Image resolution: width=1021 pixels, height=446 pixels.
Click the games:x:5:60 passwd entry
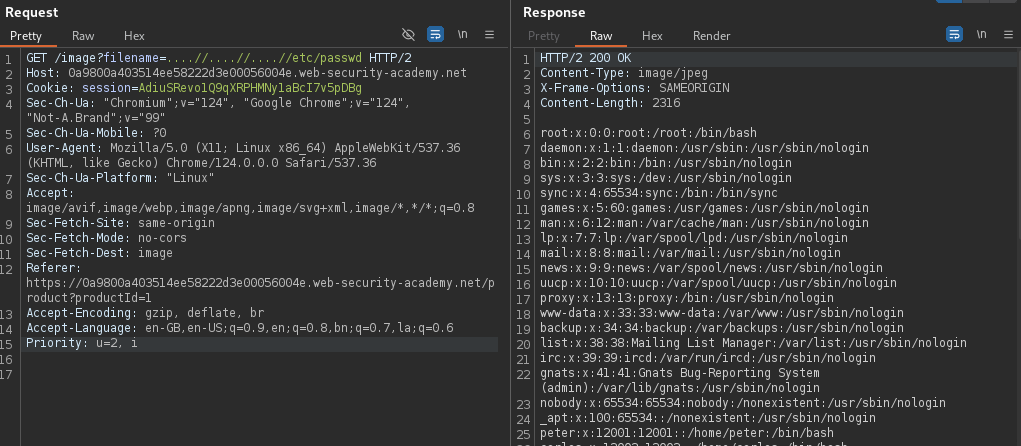tap(705, 208)
